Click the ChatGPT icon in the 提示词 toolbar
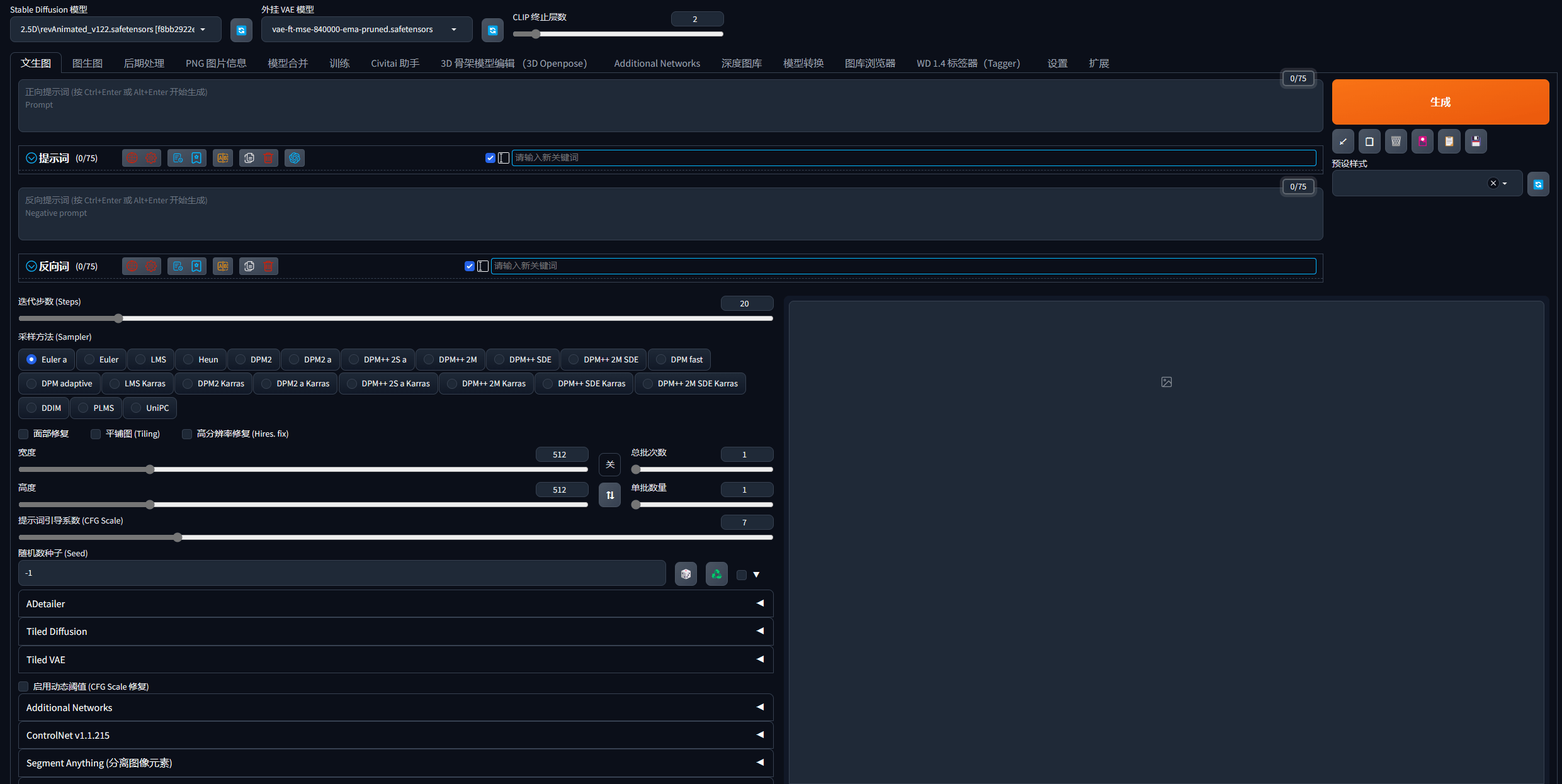The image size is (1562, 784). pyautogui.click(x=295, y=158)
